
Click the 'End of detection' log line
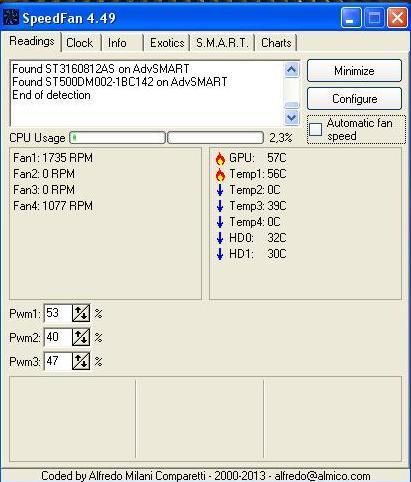coord(51,95)
